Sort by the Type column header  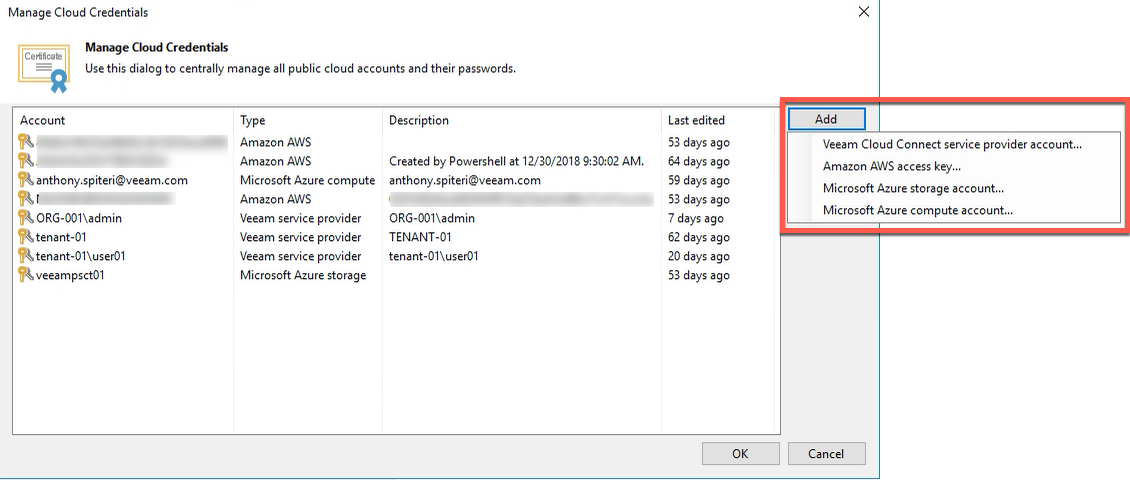(308, 120)
